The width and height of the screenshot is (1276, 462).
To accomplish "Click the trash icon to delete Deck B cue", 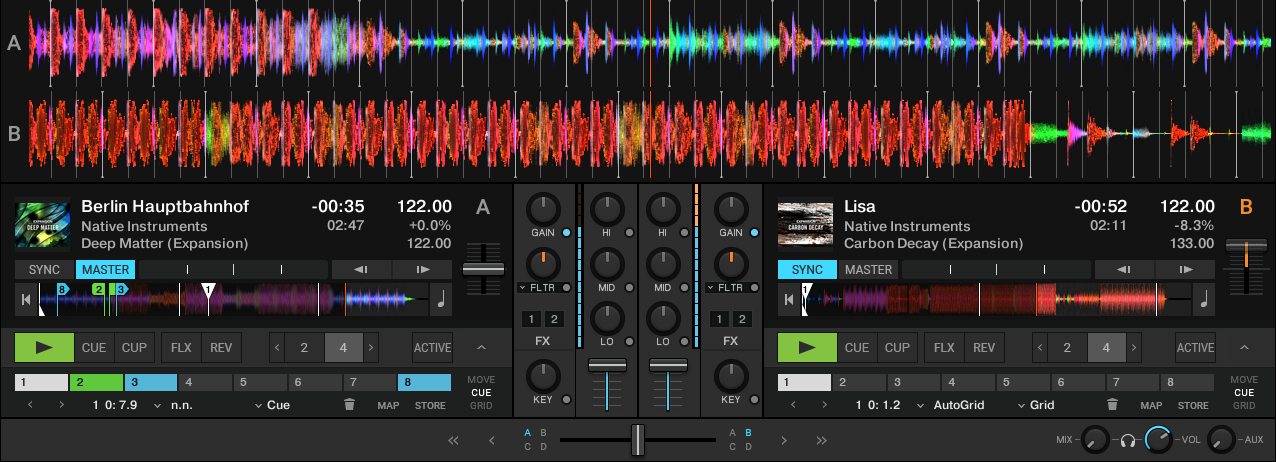I will click(x=1111, y=405).
